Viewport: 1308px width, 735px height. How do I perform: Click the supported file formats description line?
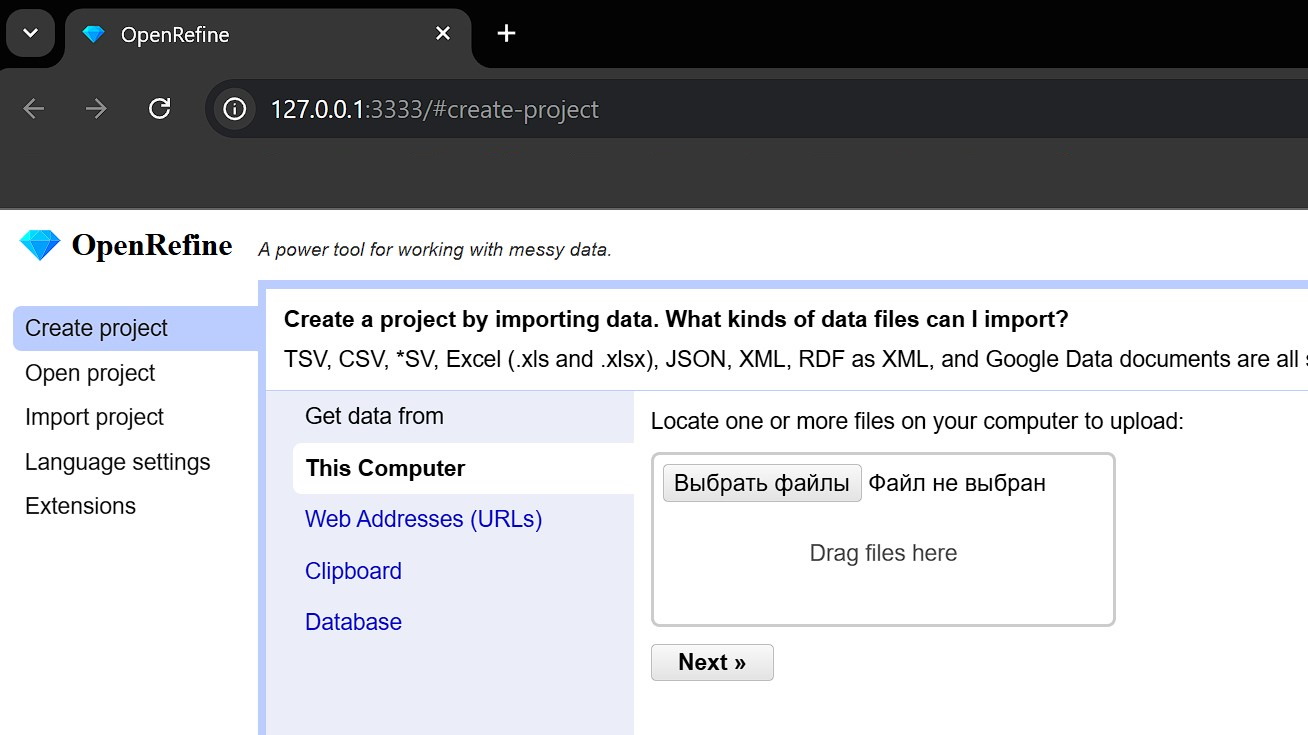796,359
